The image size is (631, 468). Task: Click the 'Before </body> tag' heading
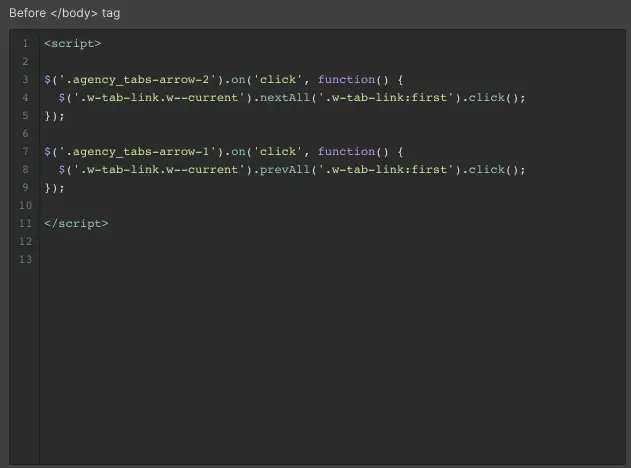coord(64,13)
